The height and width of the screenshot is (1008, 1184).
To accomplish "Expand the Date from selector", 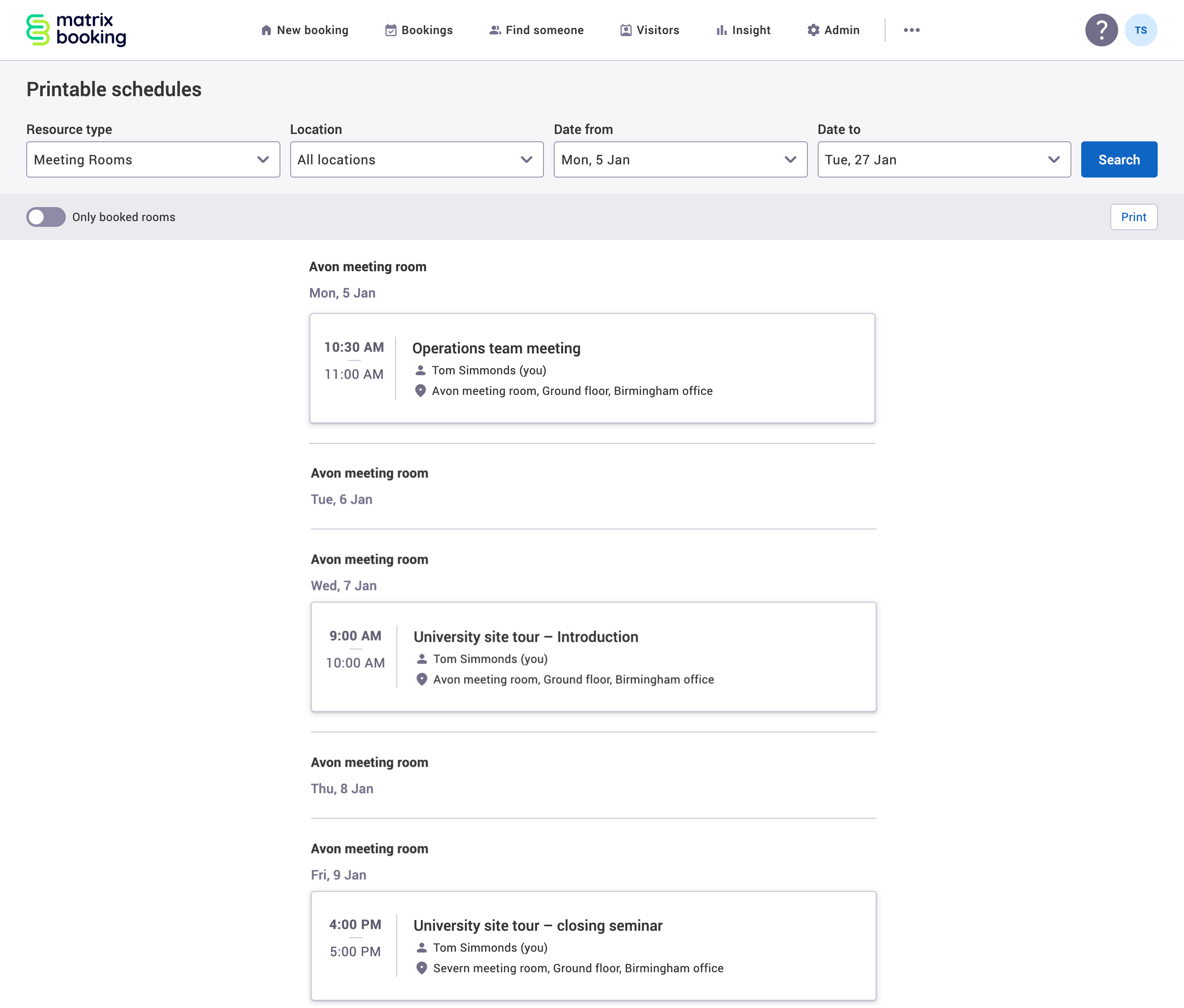I will tap(680, 159).
